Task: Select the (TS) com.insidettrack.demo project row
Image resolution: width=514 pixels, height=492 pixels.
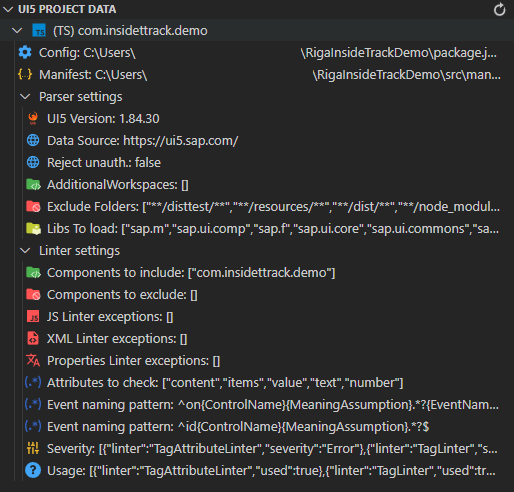Action: (x=257, y=31)
